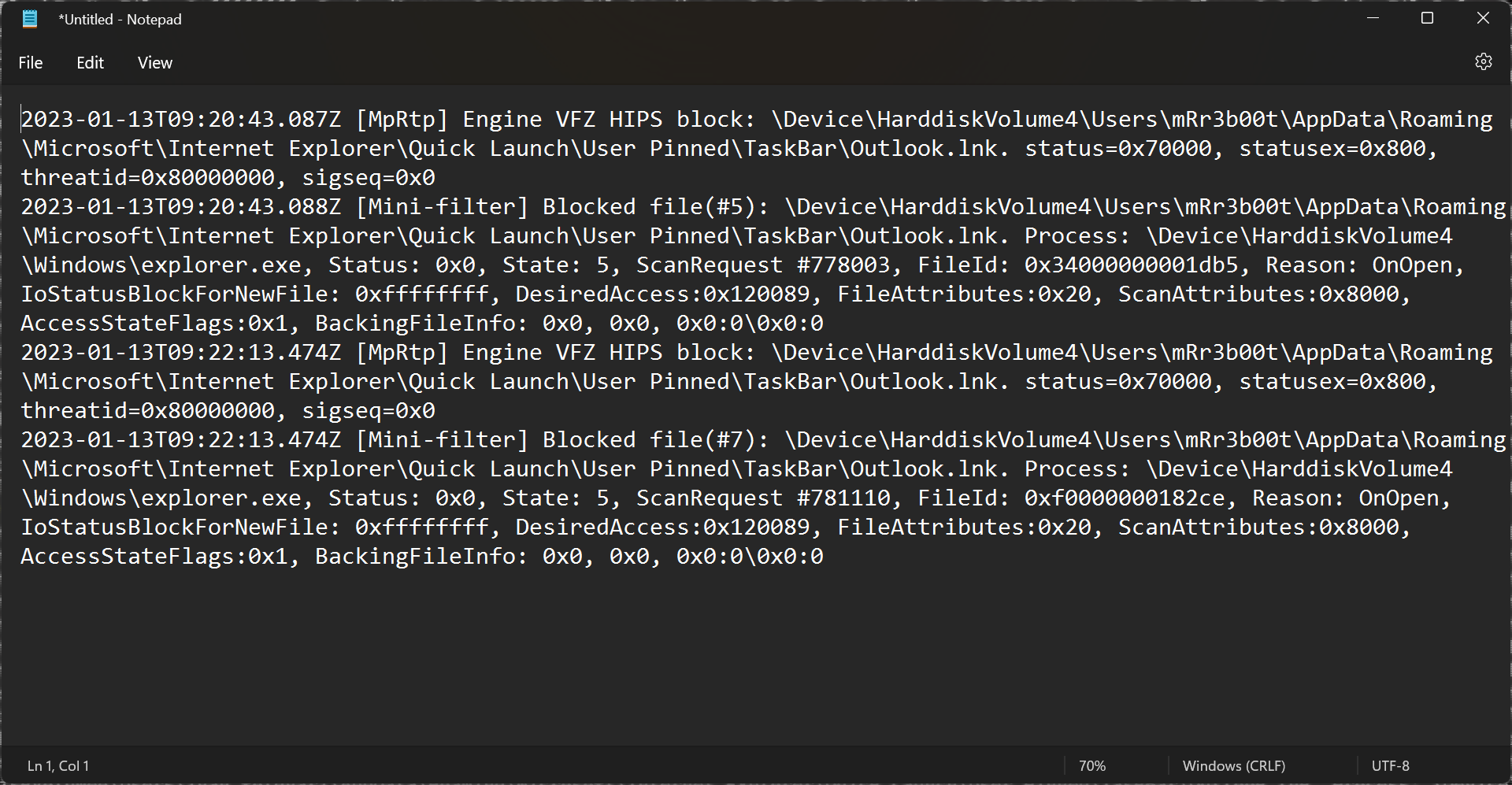Screen dimensions: 1512x785
Task: Click the 70% zoom level in status bar
Action: (1092, 765)
